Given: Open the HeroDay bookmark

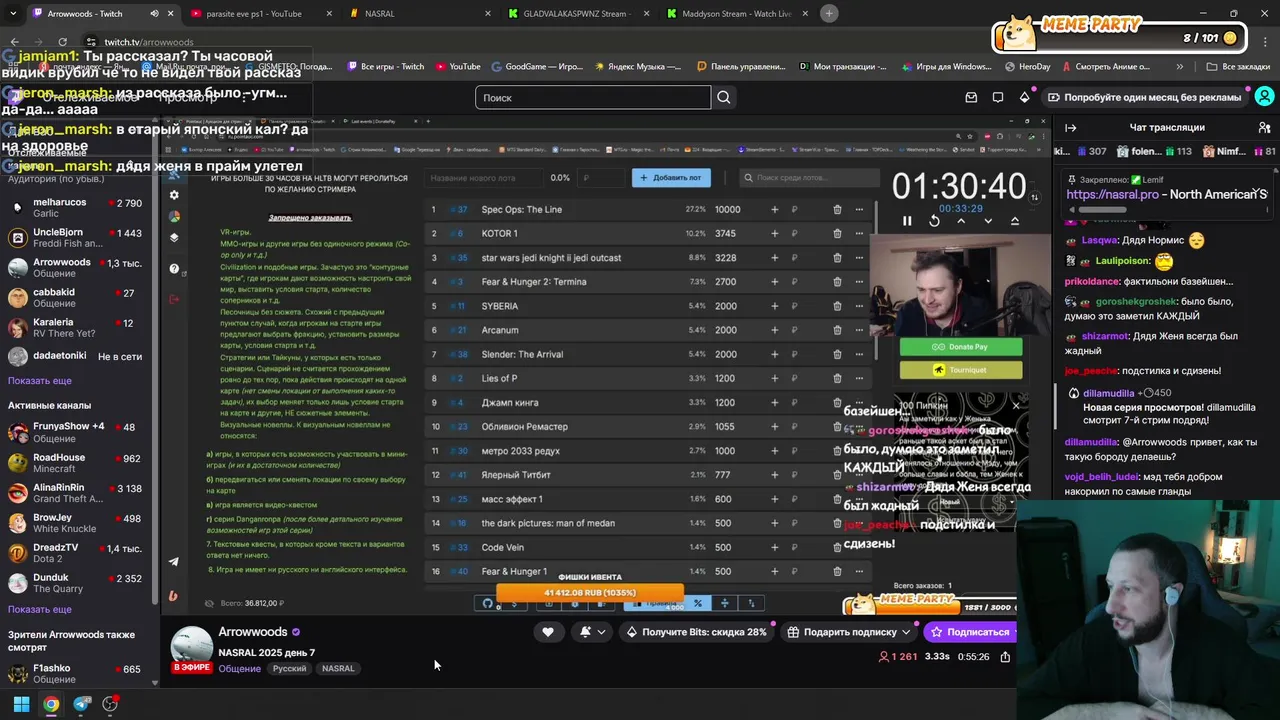Looking at the screenshot, I should pos(1027,67).
